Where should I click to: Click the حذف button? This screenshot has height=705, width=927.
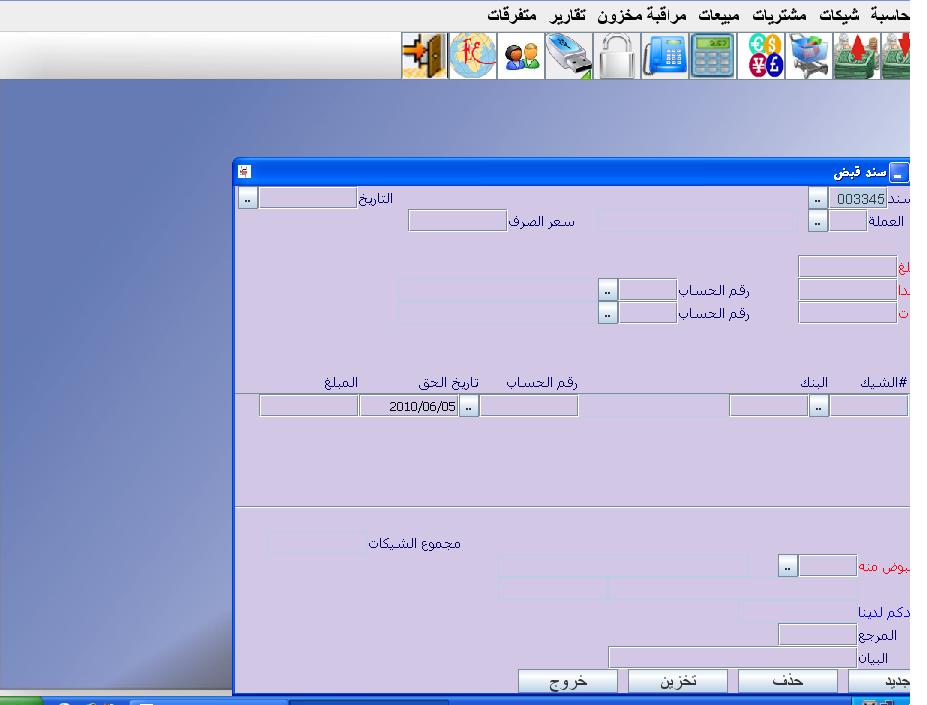click(x=786, y=681)
